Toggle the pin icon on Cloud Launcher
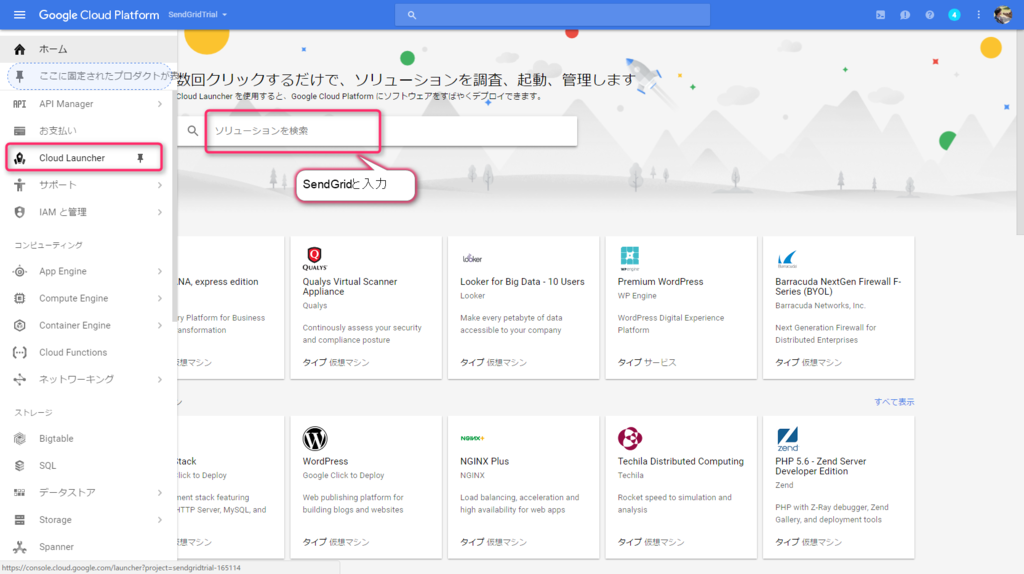This screenshot has width=1024, height=574. (140, 158)
